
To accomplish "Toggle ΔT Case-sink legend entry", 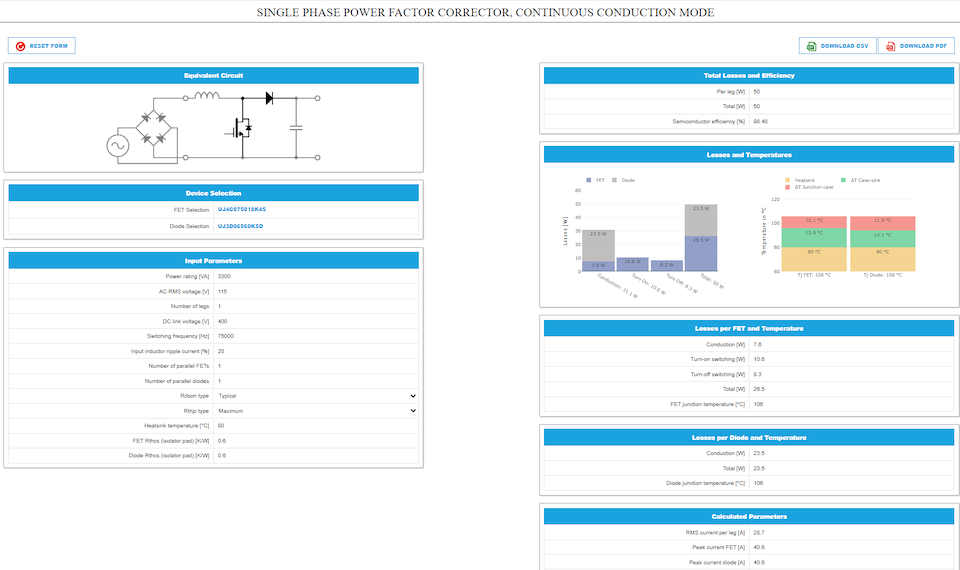I will coord(860,181).
